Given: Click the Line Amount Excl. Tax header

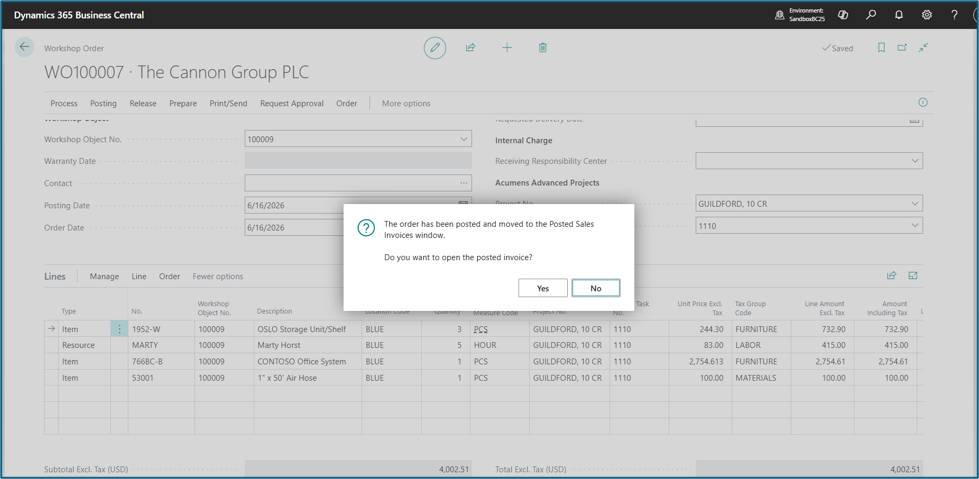Looking at the screenshot, I should click(824, 307).
